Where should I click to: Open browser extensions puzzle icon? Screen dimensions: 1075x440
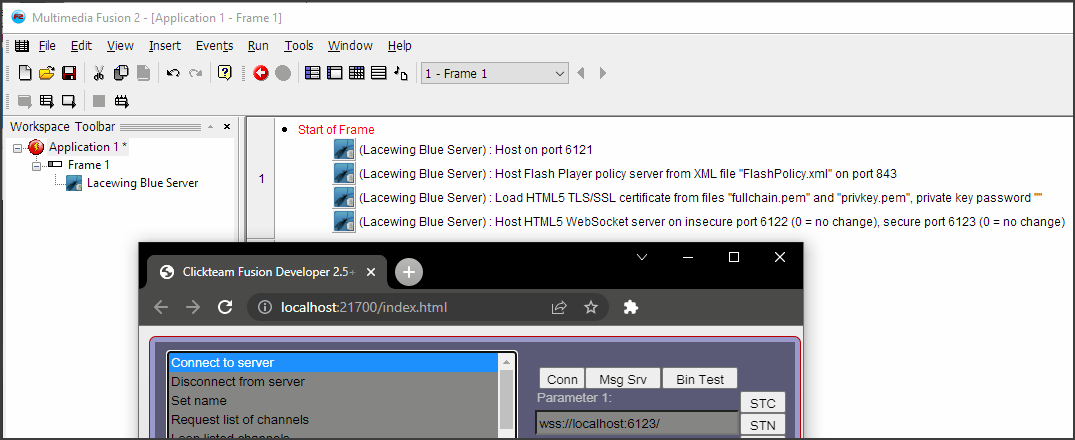631,308
